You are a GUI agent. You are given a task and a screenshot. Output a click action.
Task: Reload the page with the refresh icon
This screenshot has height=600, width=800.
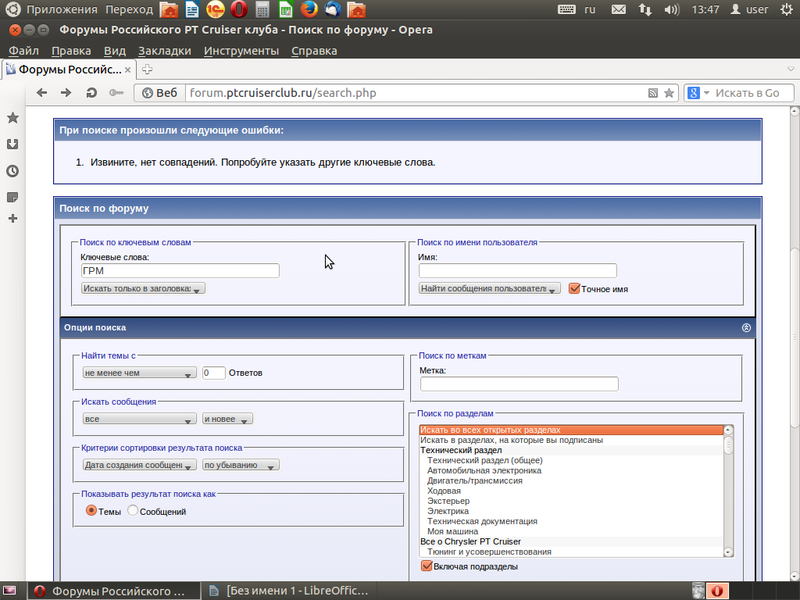point(91,93)
